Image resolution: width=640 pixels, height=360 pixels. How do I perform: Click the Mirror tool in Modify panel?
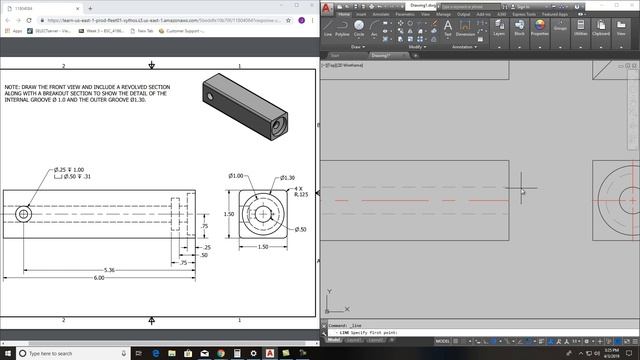[410, 31]
